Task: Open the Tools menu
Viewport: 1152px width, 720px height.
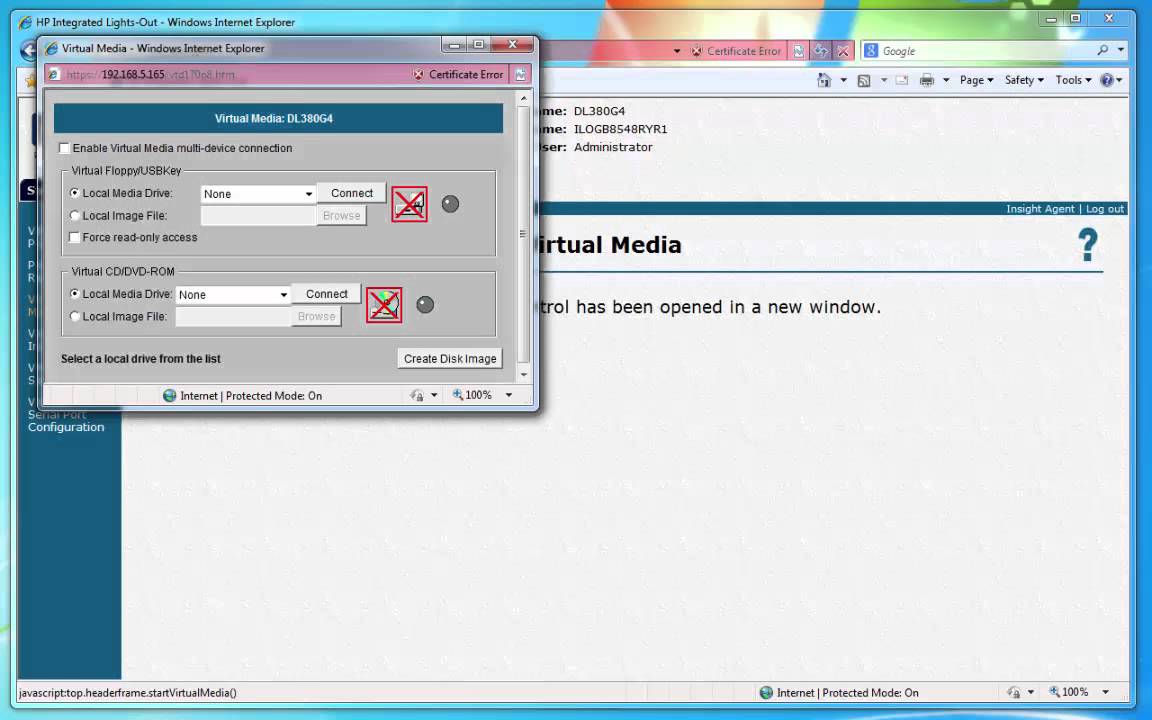Action: point(1073,80)
